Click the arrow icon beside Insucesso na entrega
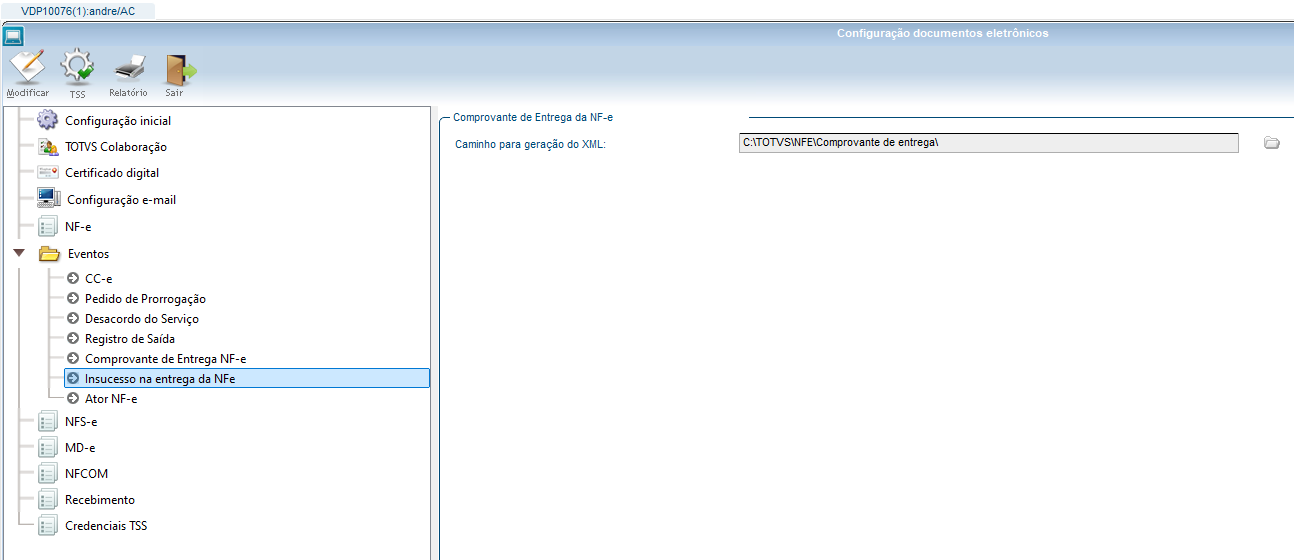 (73, 379)
